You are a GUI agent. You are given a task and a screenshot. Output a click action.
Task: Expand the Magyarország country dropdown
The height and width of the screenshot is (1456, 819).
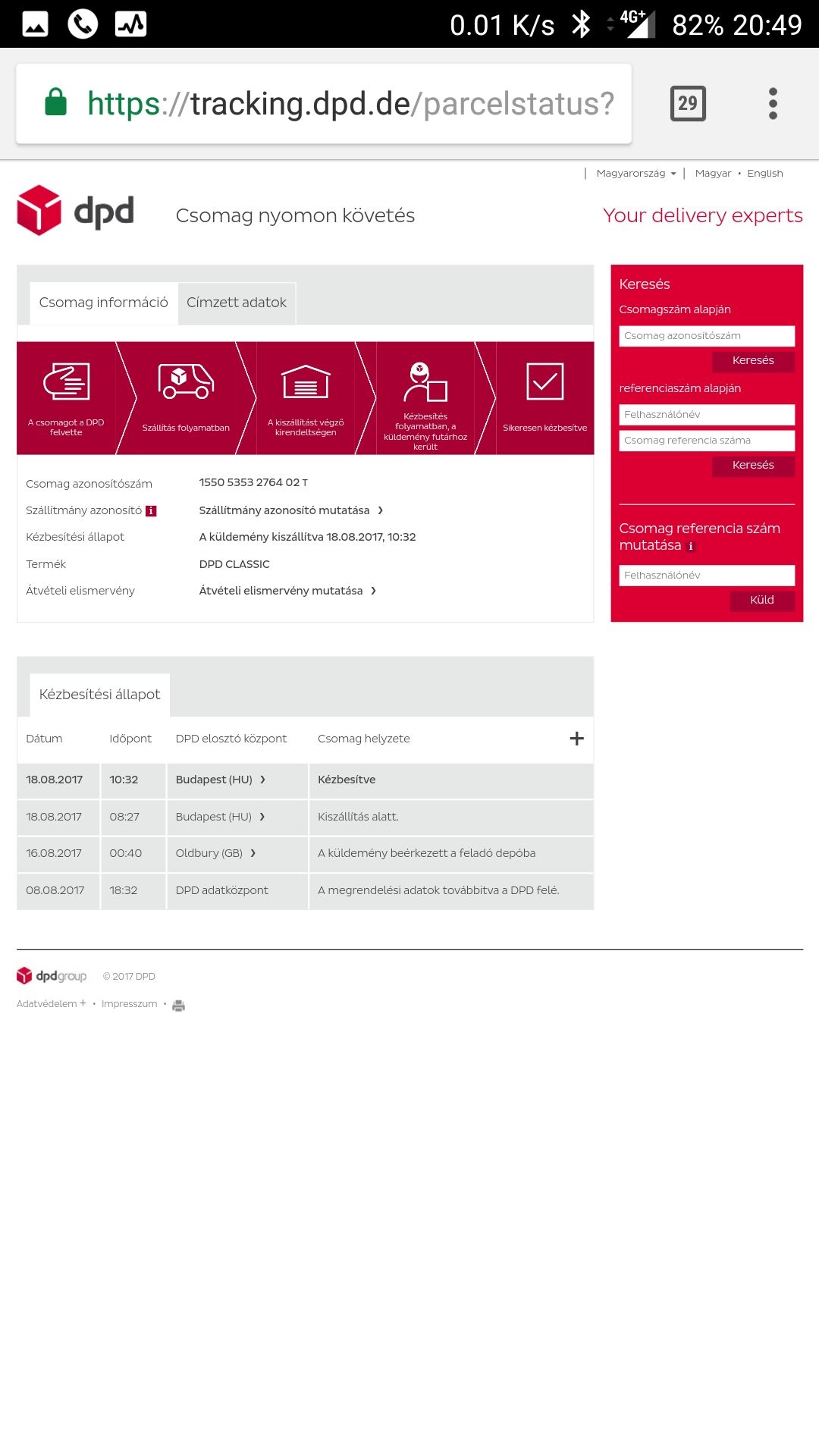click(635, 174)
